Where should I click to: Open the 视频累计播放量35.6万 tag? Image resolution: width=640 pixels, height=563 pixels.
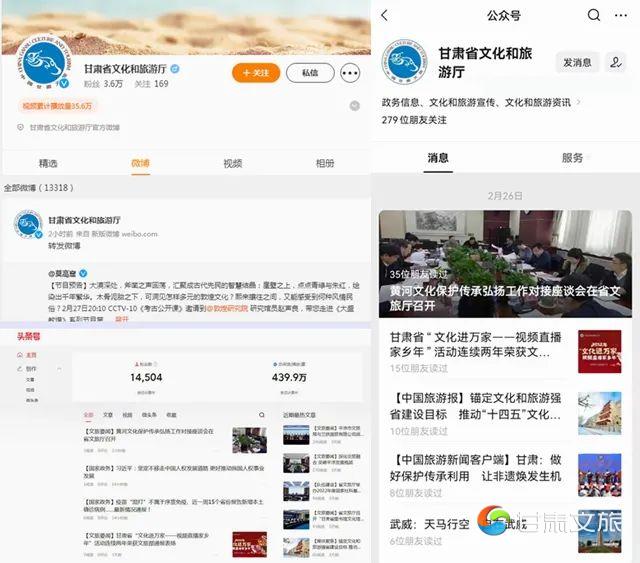tap(57, 106)
